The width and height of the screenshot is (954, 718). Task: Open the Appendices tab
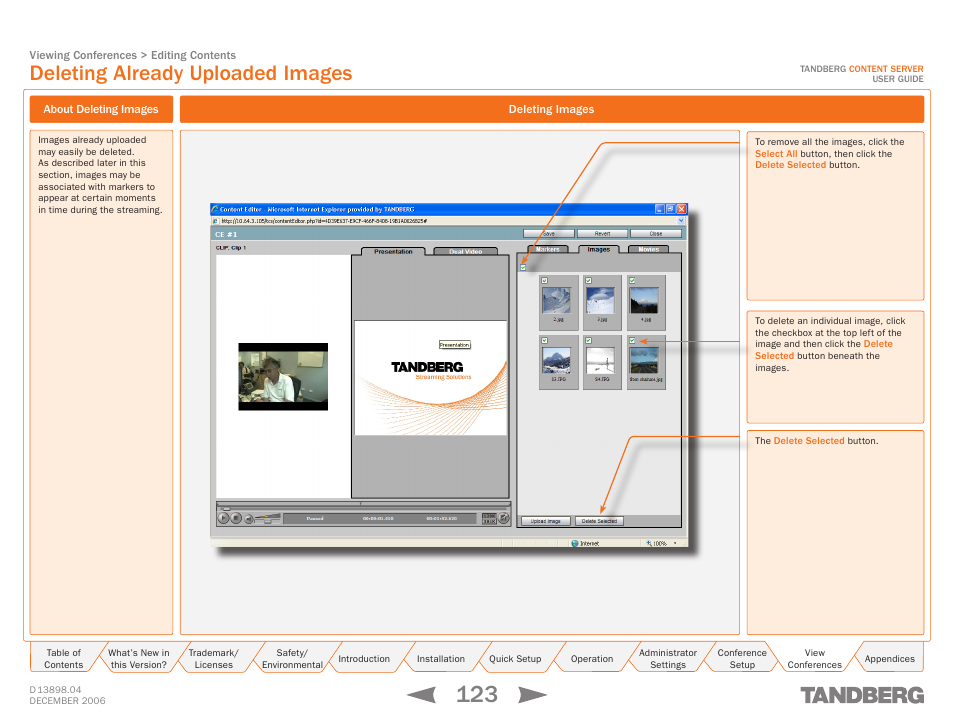point(889,658)
